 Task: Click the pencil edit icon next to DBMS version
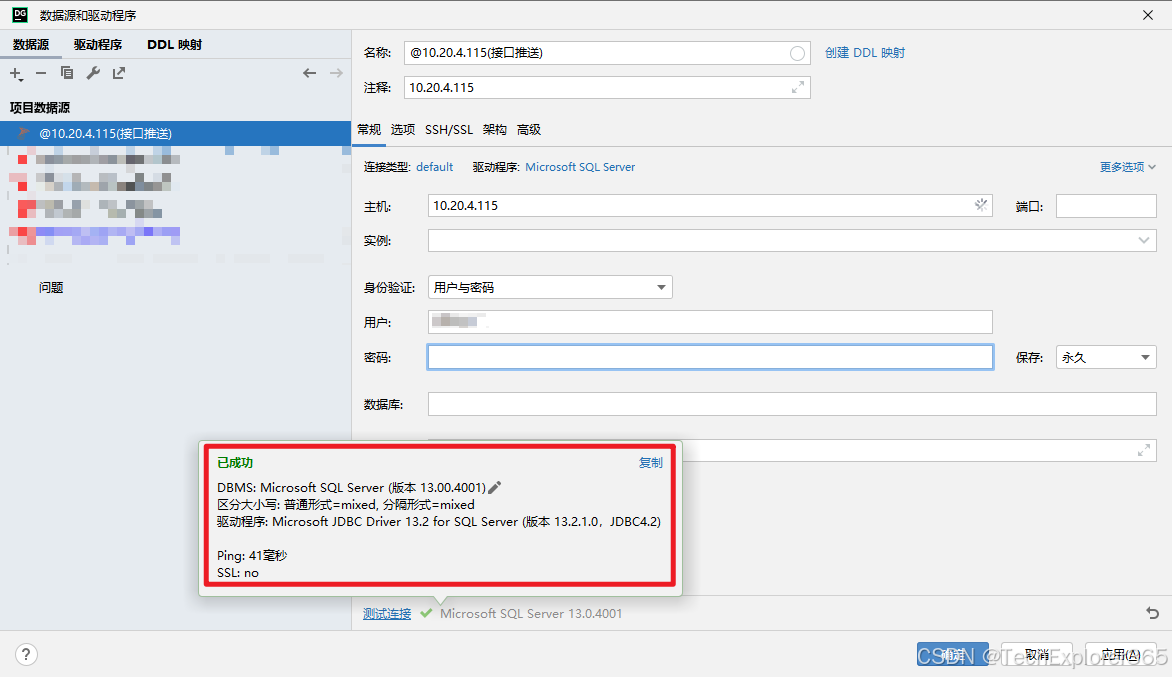pos(493,487)
